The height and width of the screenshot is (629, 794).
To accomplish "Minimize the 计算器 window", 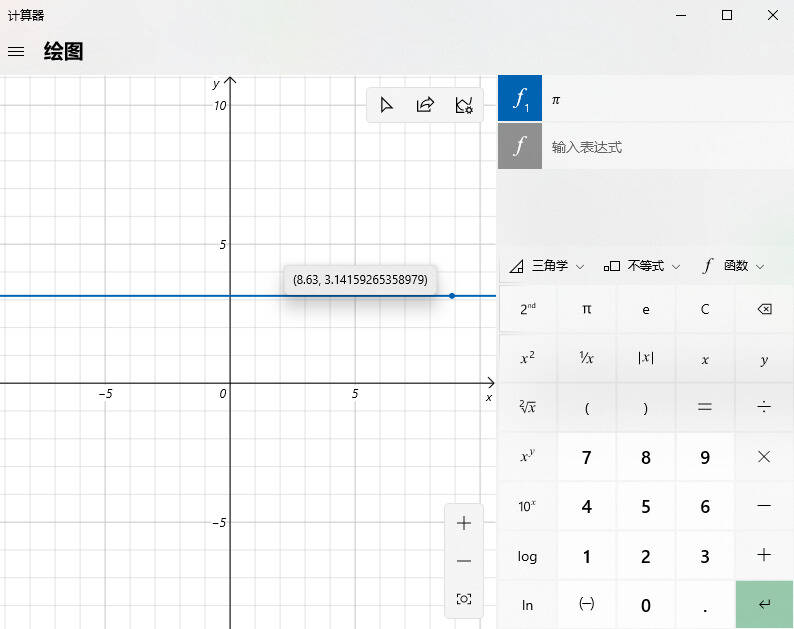I will click(681, 15).
